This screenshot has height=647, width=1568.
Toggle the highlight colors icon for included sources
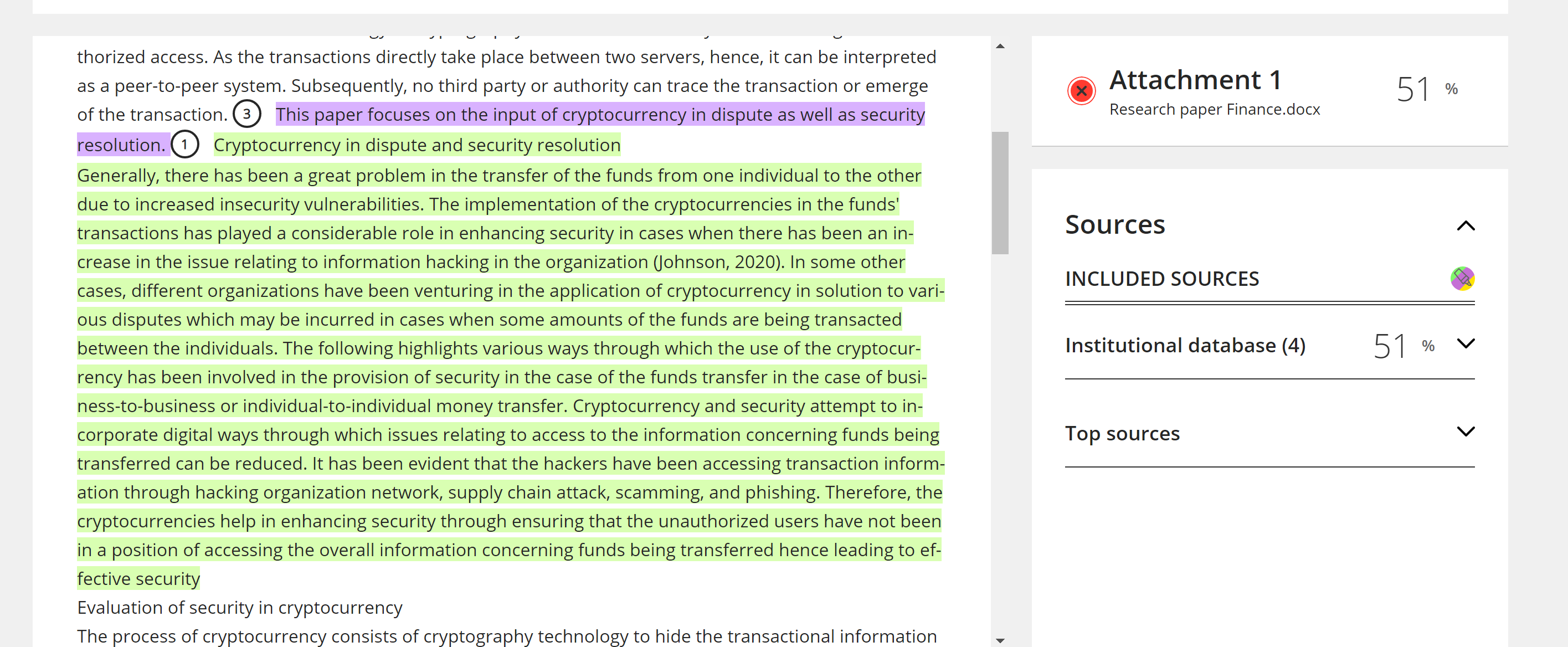coord(1462,279)
